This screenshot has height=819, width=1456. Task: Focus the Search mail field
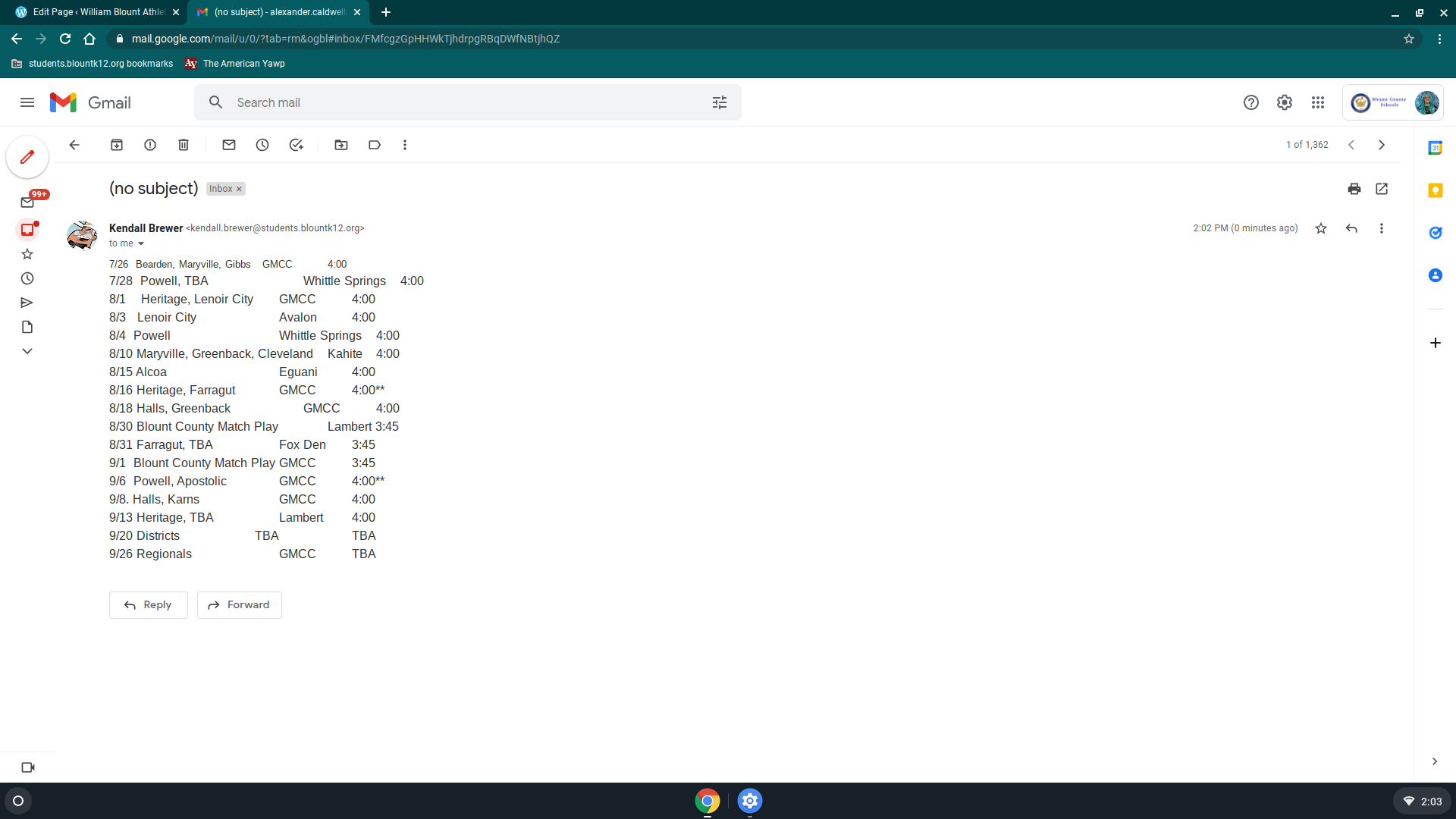tap(455, 102)
